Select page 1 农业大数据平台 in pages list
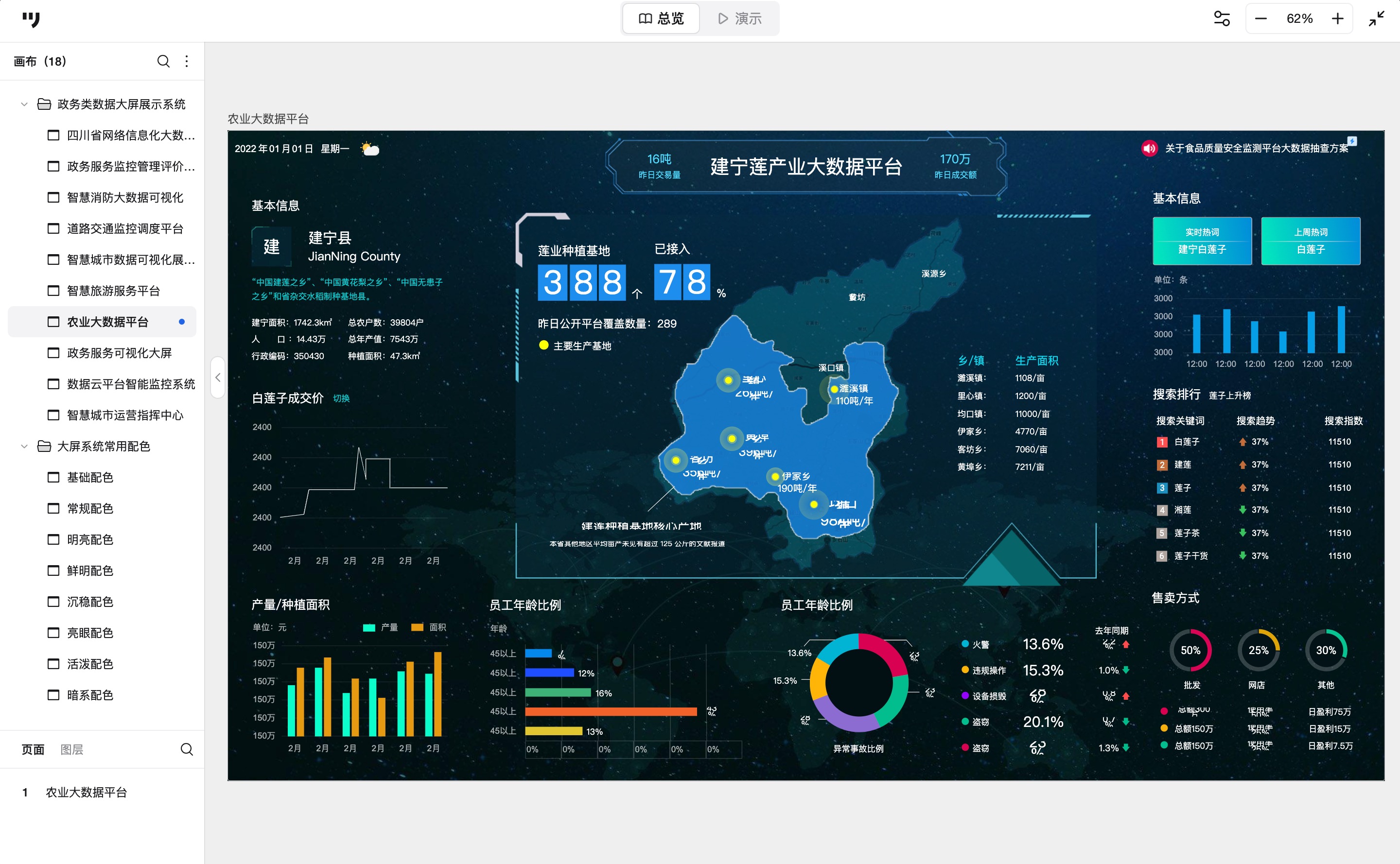This screenshot has width=1400, height=864. 102,793
